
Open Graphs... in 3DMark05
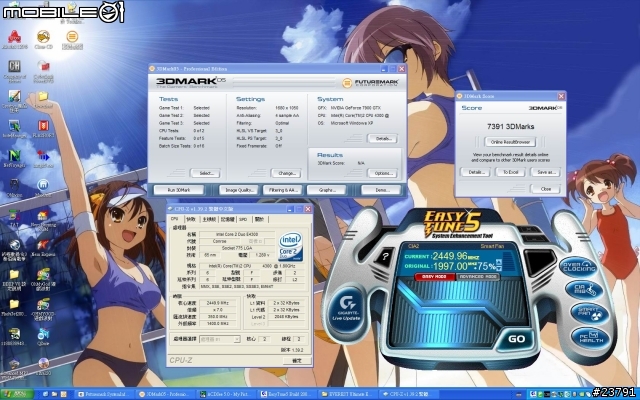[x=327, y=190]
